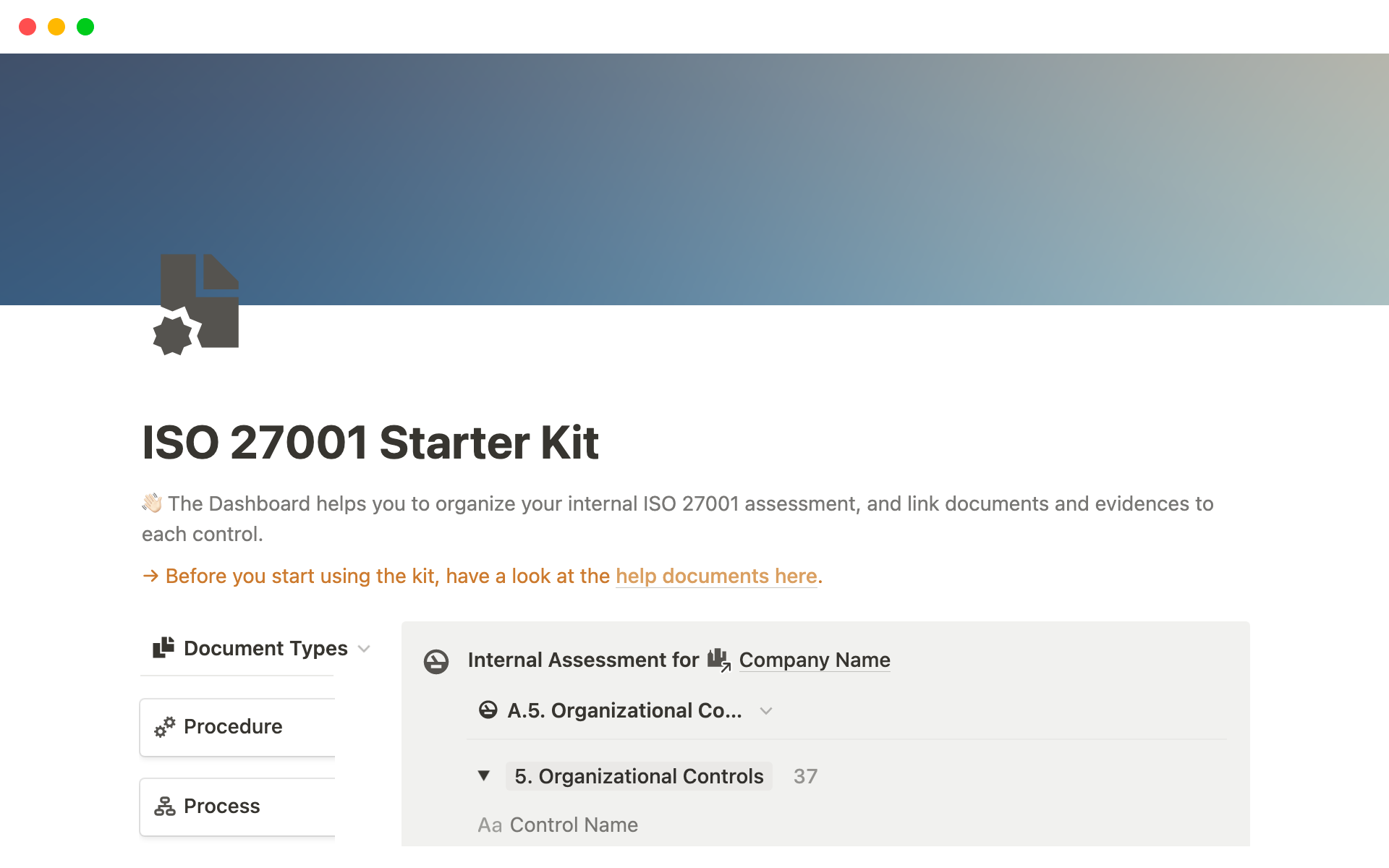The height and width of the screenshot is (868, 1389).
Task: Click the gauge icon beside Internal Assessment
Action: (x=436, y=661)
